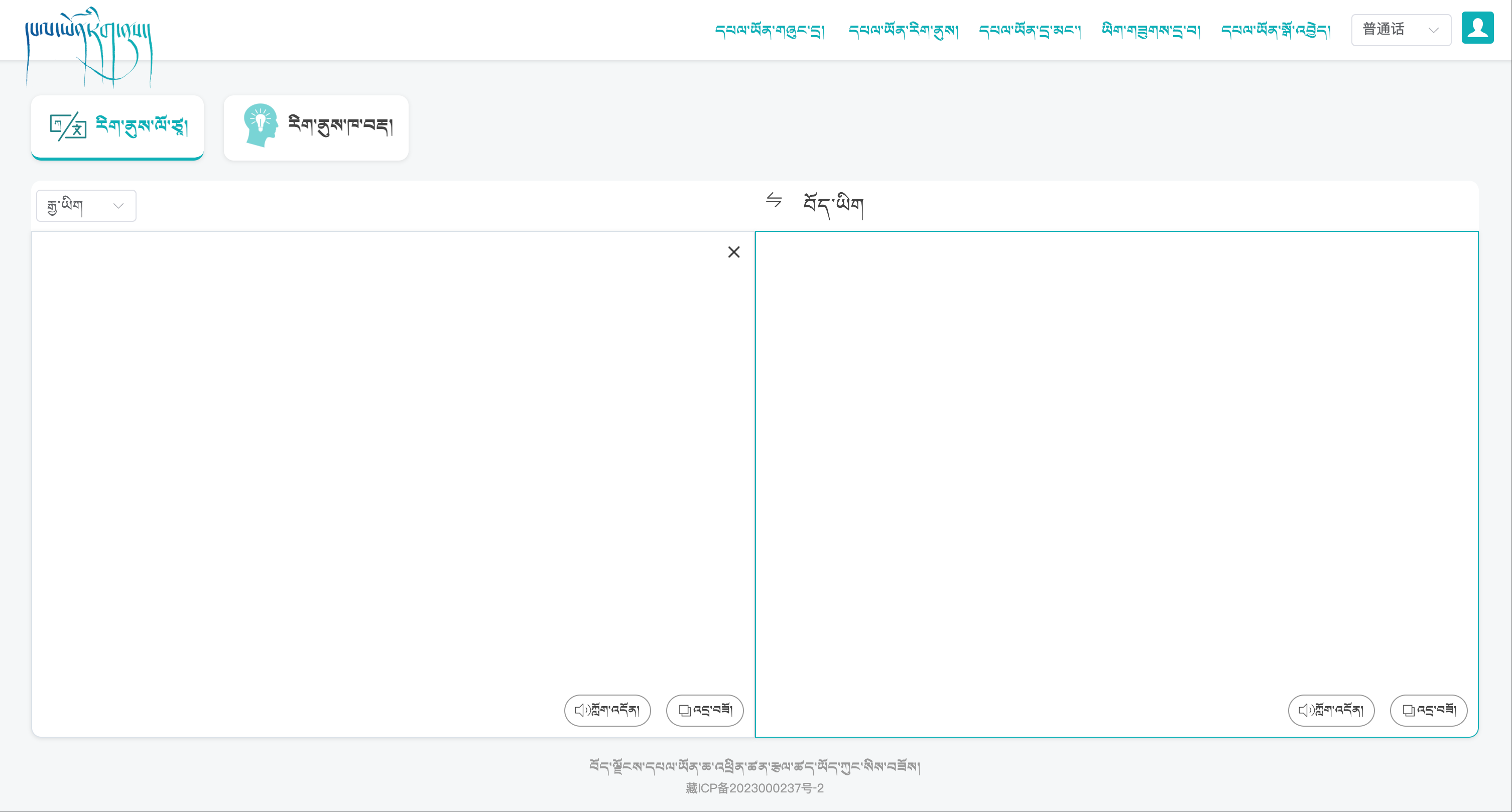Copy the translated output text

[1428, 710]
